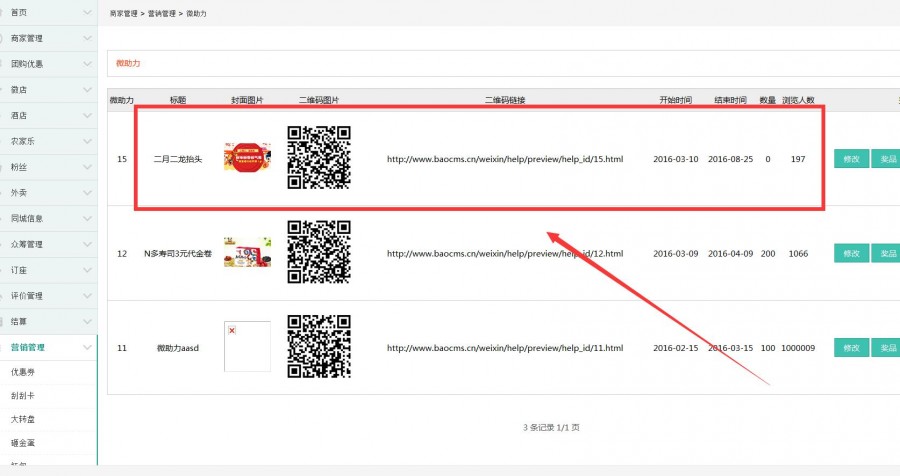Click 修改 button for 微助力aasd row

point(851,348)
